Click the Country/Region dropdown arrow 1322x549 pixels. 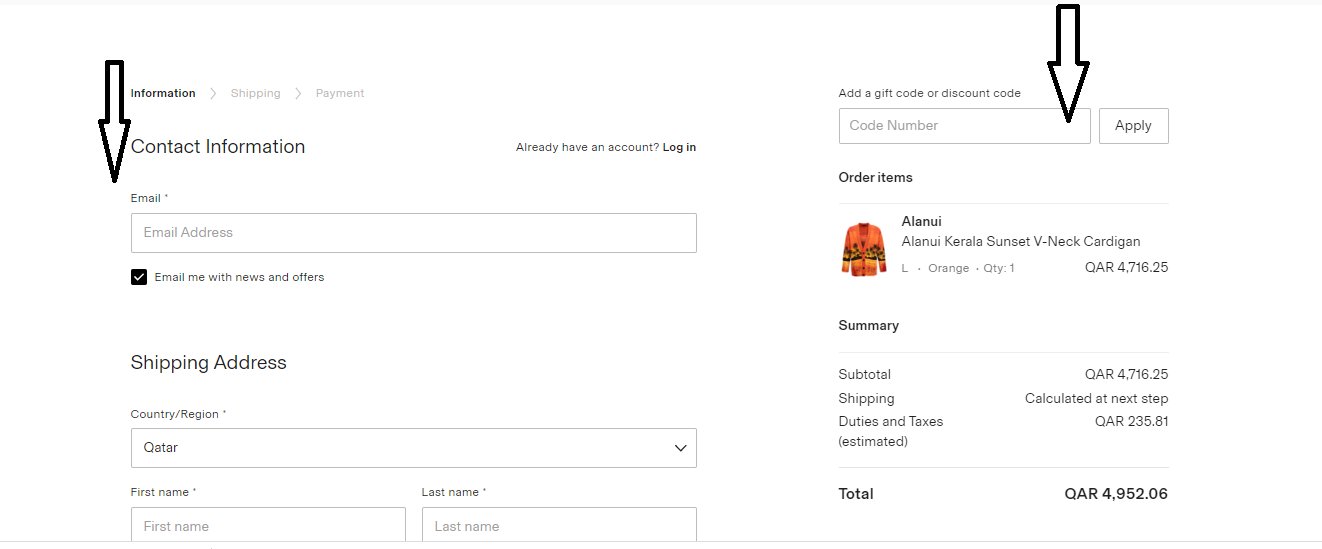coord(681,448)
